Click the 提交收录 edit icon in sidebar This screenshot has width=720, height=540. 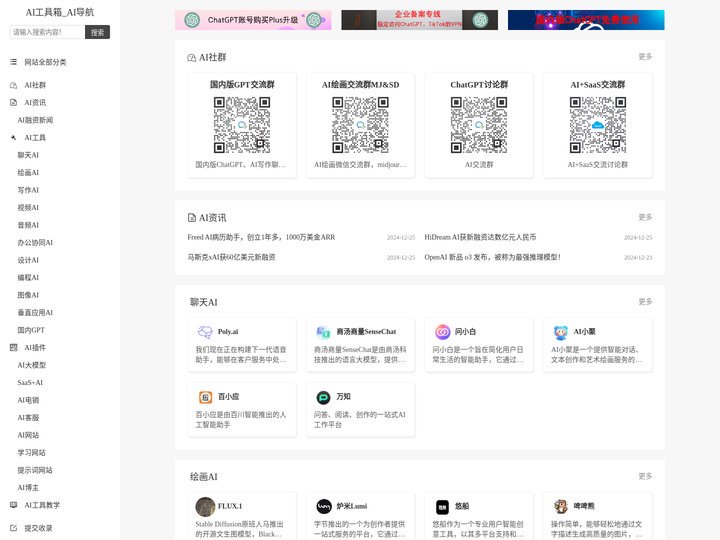(13, 528)
